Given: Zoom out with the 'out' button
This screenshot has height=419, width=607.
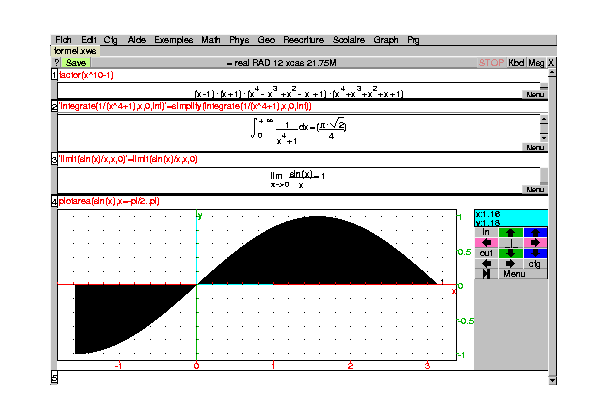Looking at the screenshot, I should 486,253.
